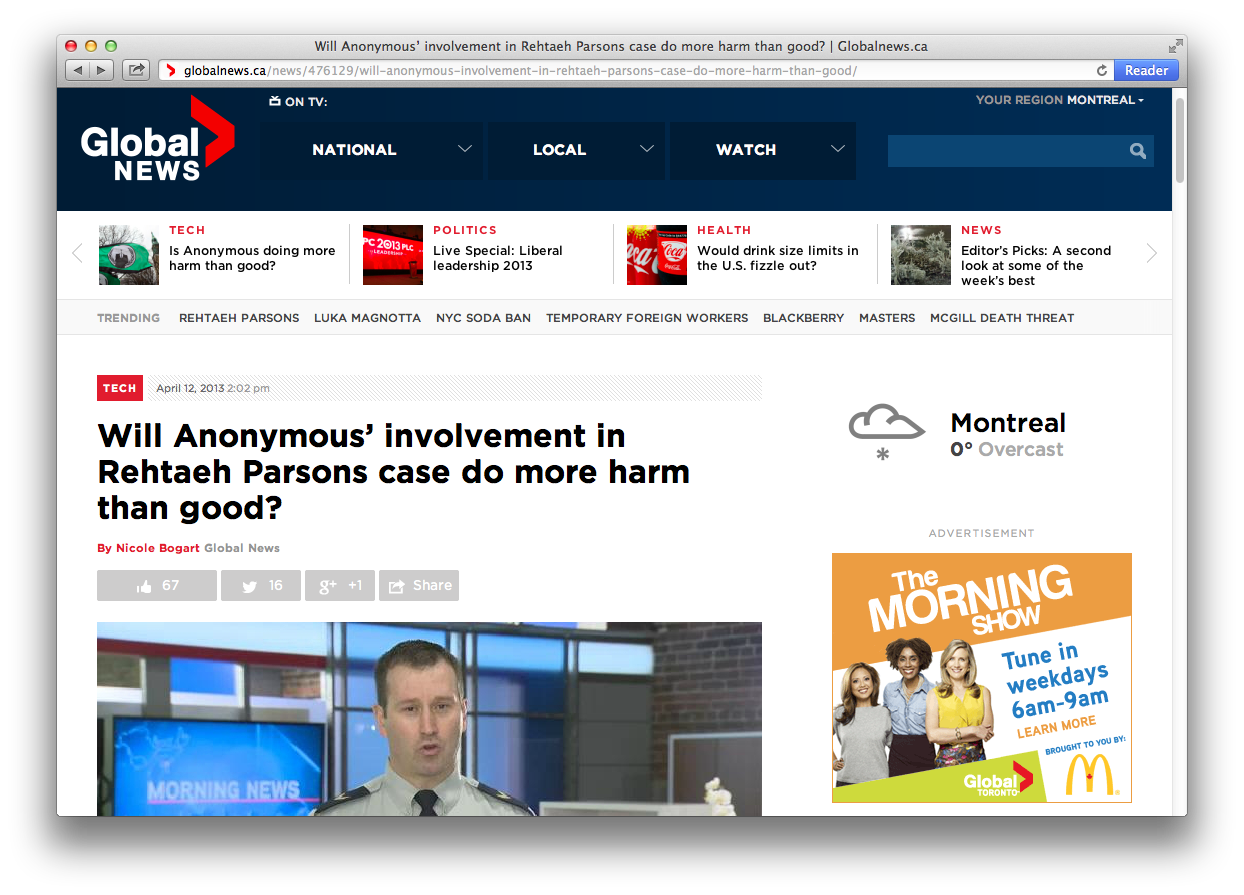Click the Global News logo
Image resolution: width=1244 pixels, height=895 pixels.
(157, 140)
